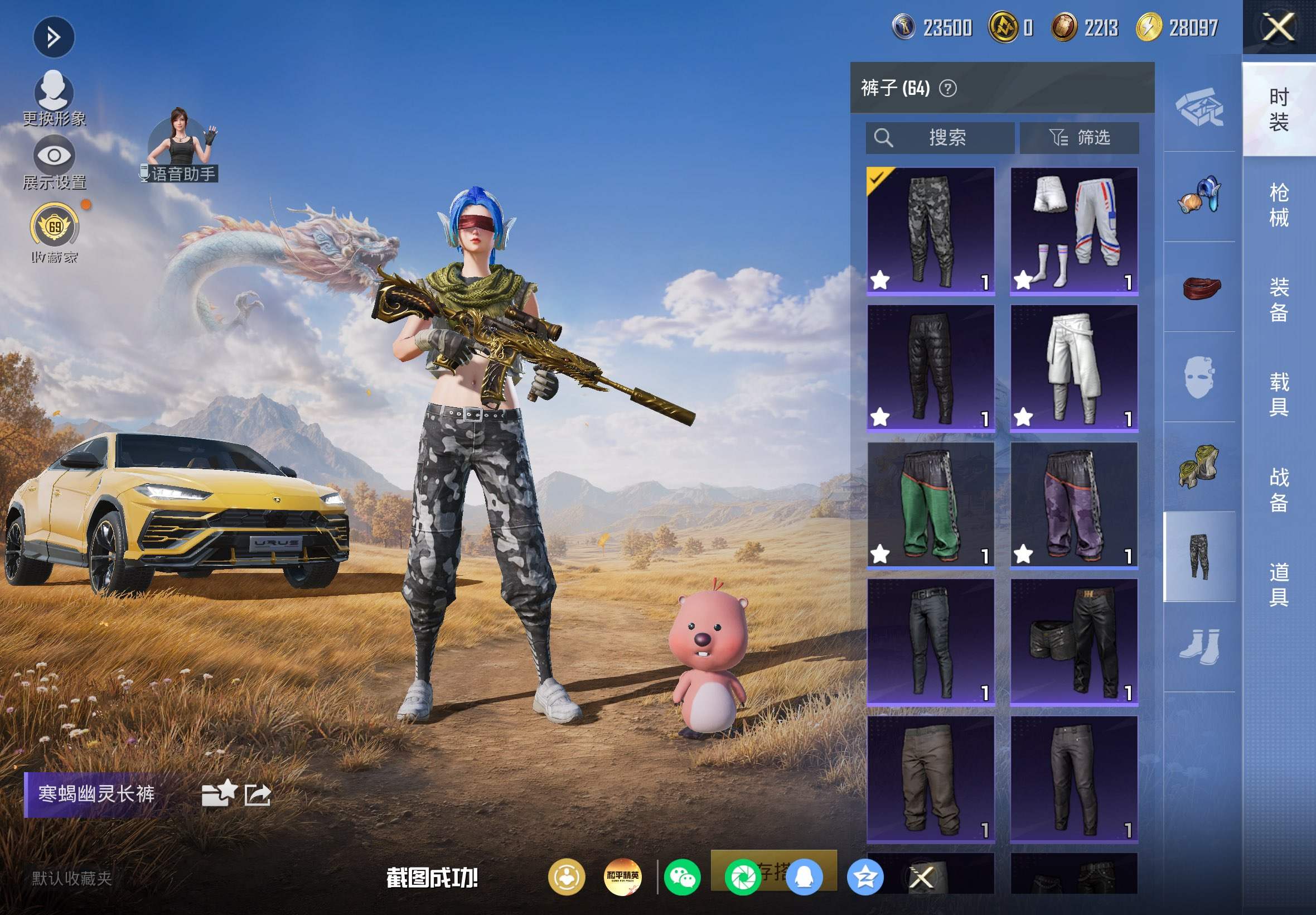Click the 默认收藏夹 default favorites label

[71, 878]
